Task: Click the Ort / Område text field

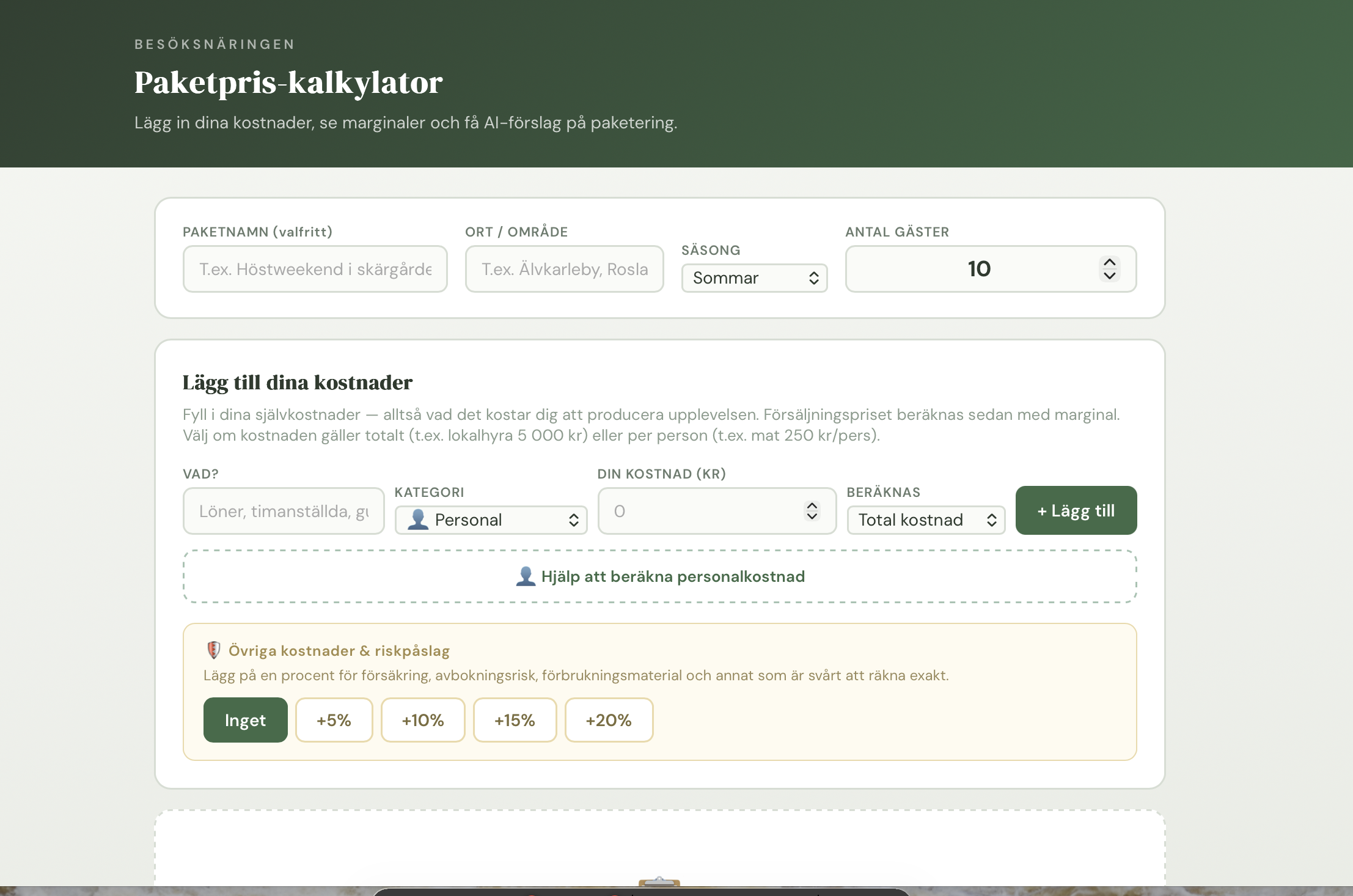Action: coord(564,269)
